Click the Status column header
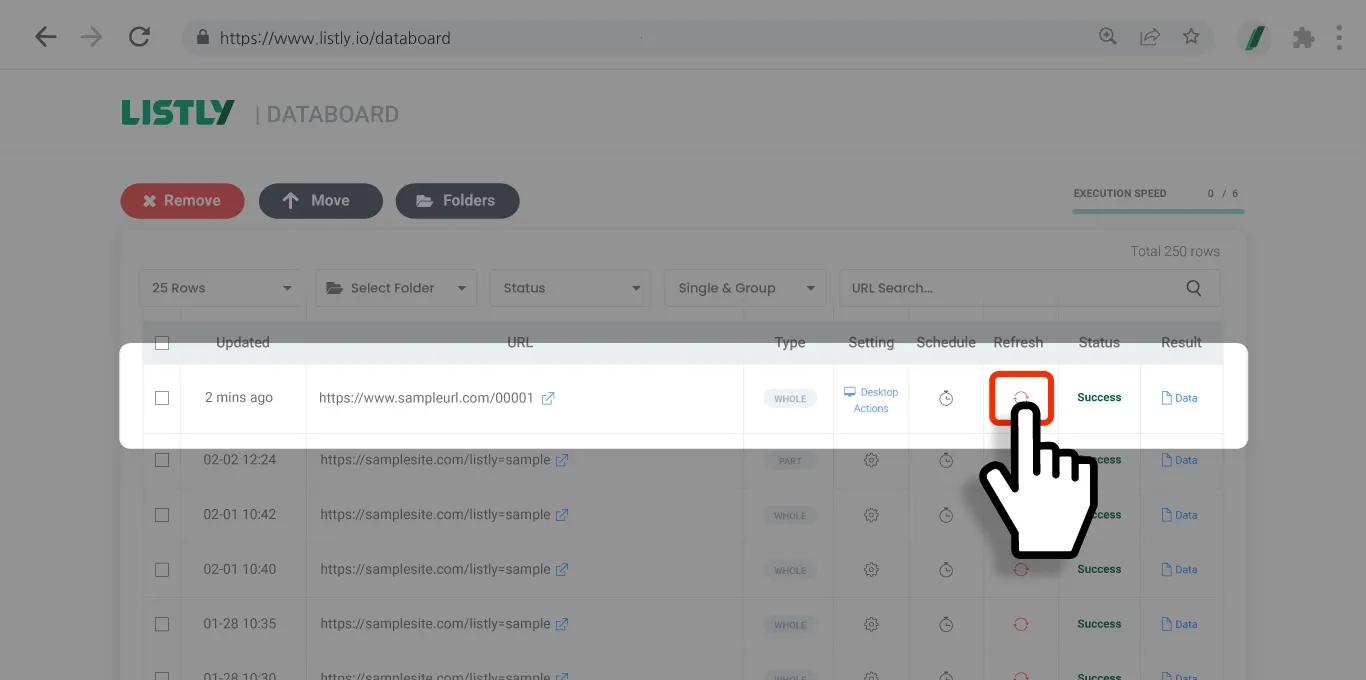This screenshot has width=1366, height=680. coord(1099,342)
